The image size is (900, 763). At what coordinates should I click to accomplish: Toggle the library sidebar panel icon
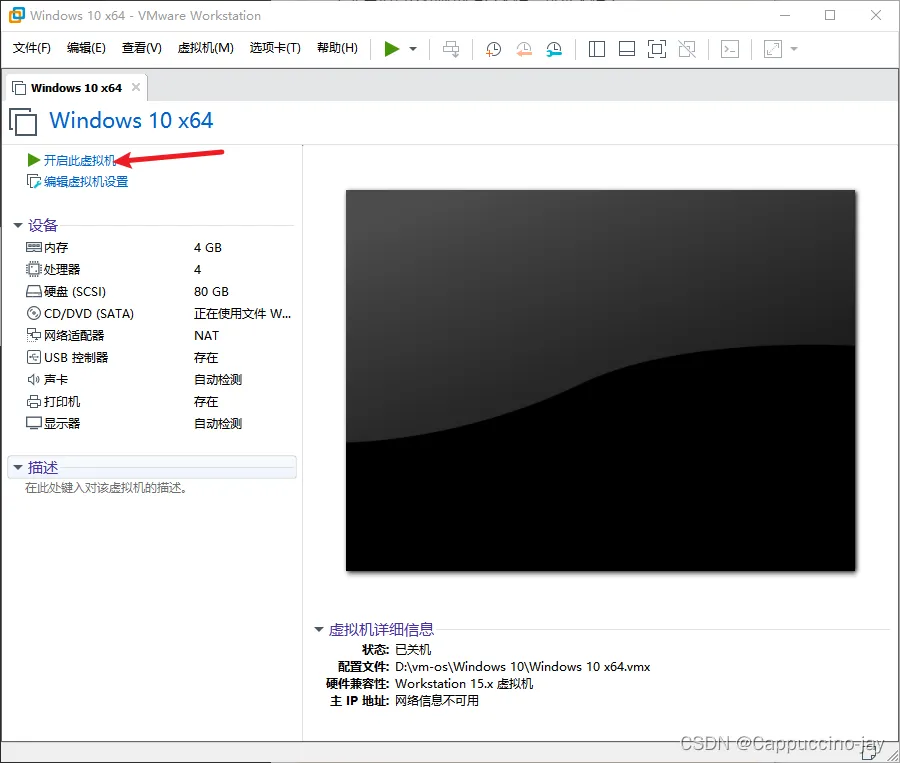pos(597,49)
